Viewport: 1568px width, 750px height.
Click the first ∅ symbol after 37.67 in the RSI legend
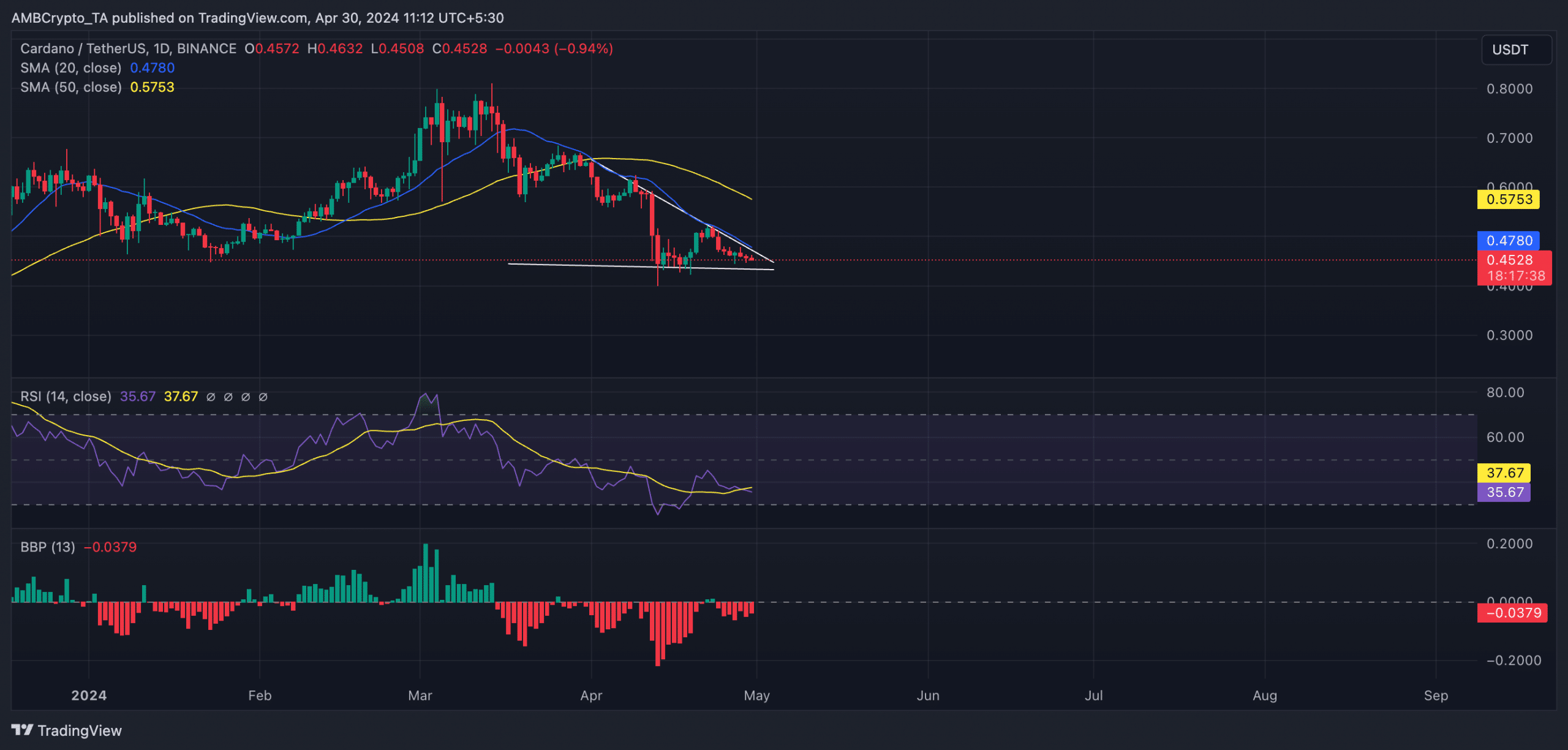pos(211,397)
